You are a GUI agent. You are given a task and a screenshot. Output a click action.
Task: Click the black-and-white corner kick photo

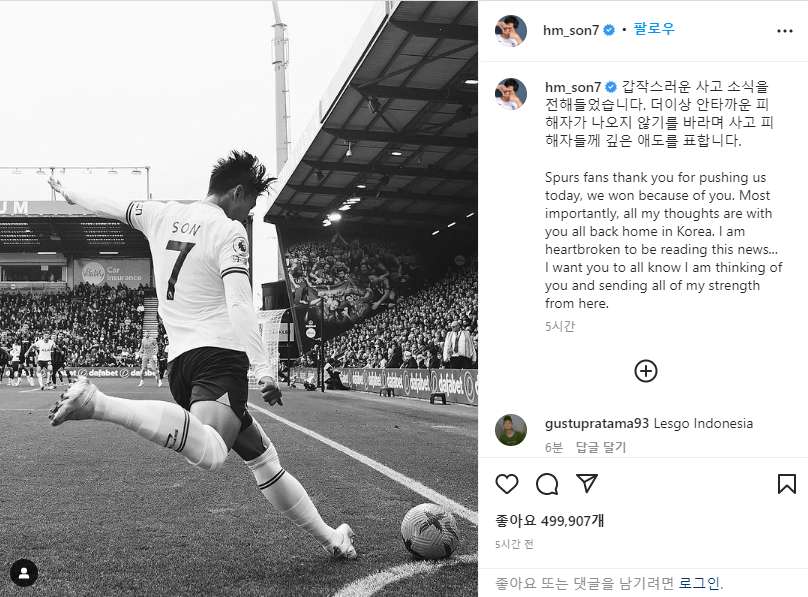tap(239, 299)
